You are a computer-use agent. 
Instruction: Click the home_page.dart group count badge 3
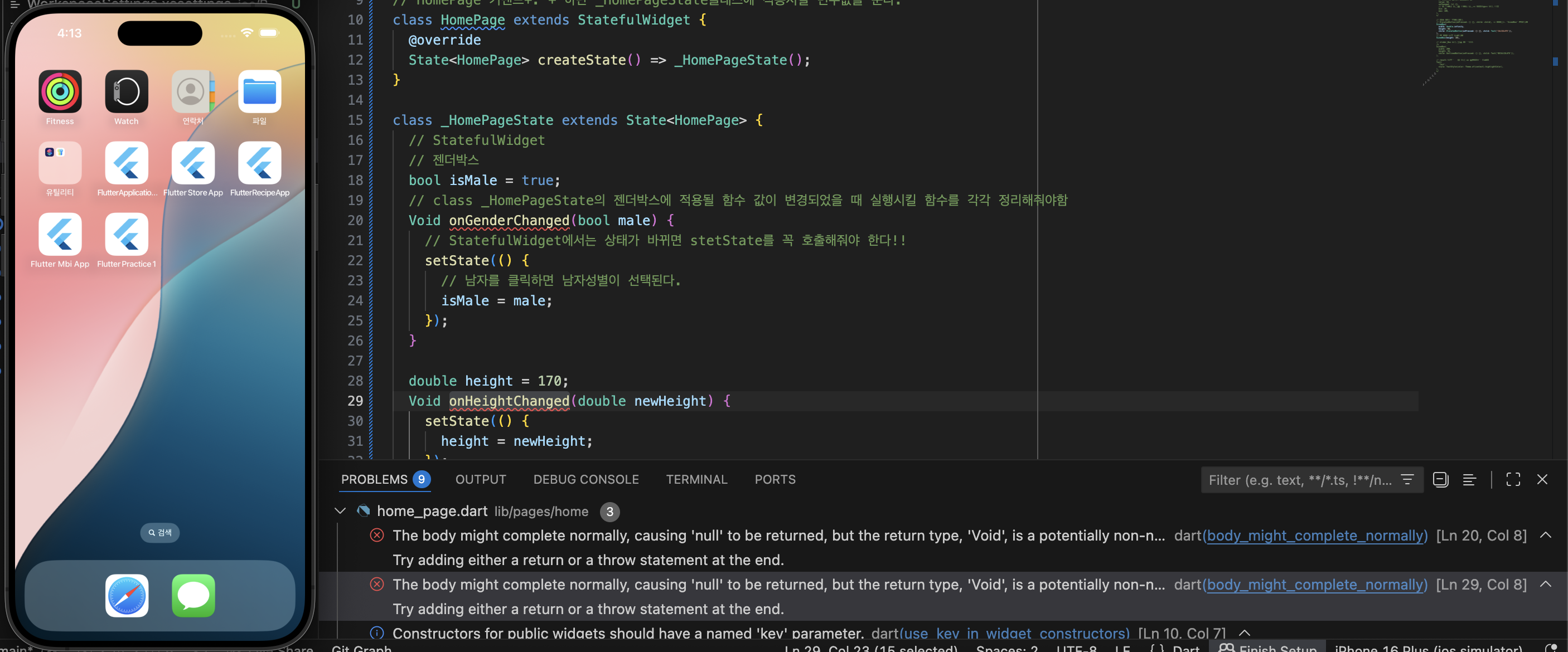coord(609,512)
